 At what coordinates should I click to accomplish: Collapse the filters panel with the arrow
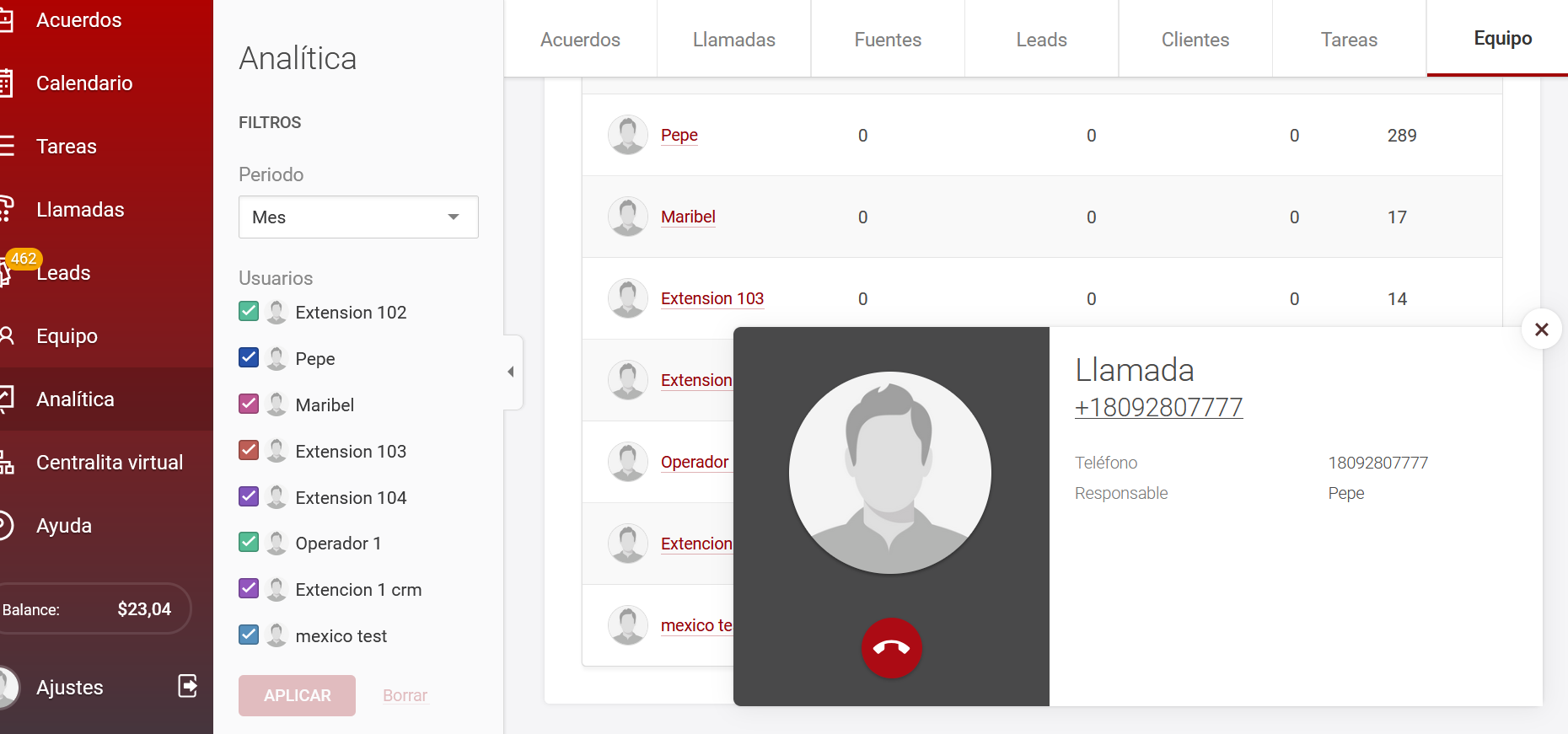pos(511,372)
